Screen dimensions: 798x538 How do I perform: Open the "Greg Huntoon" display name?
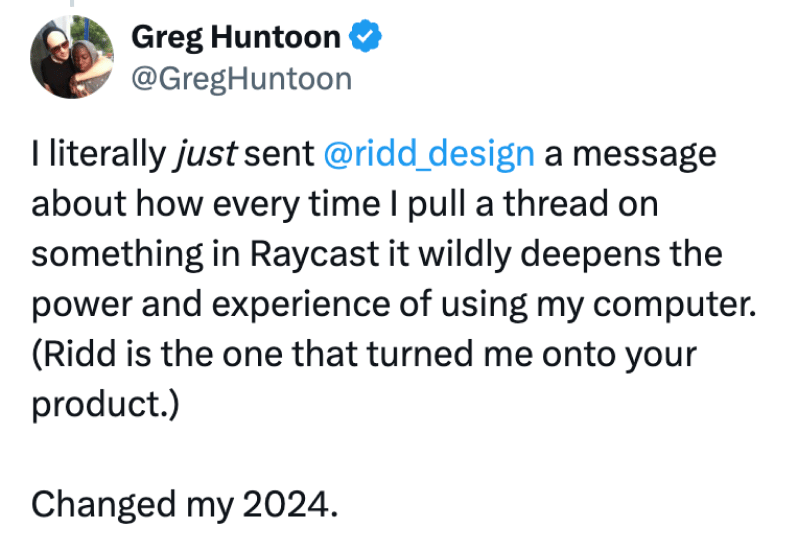236,37
